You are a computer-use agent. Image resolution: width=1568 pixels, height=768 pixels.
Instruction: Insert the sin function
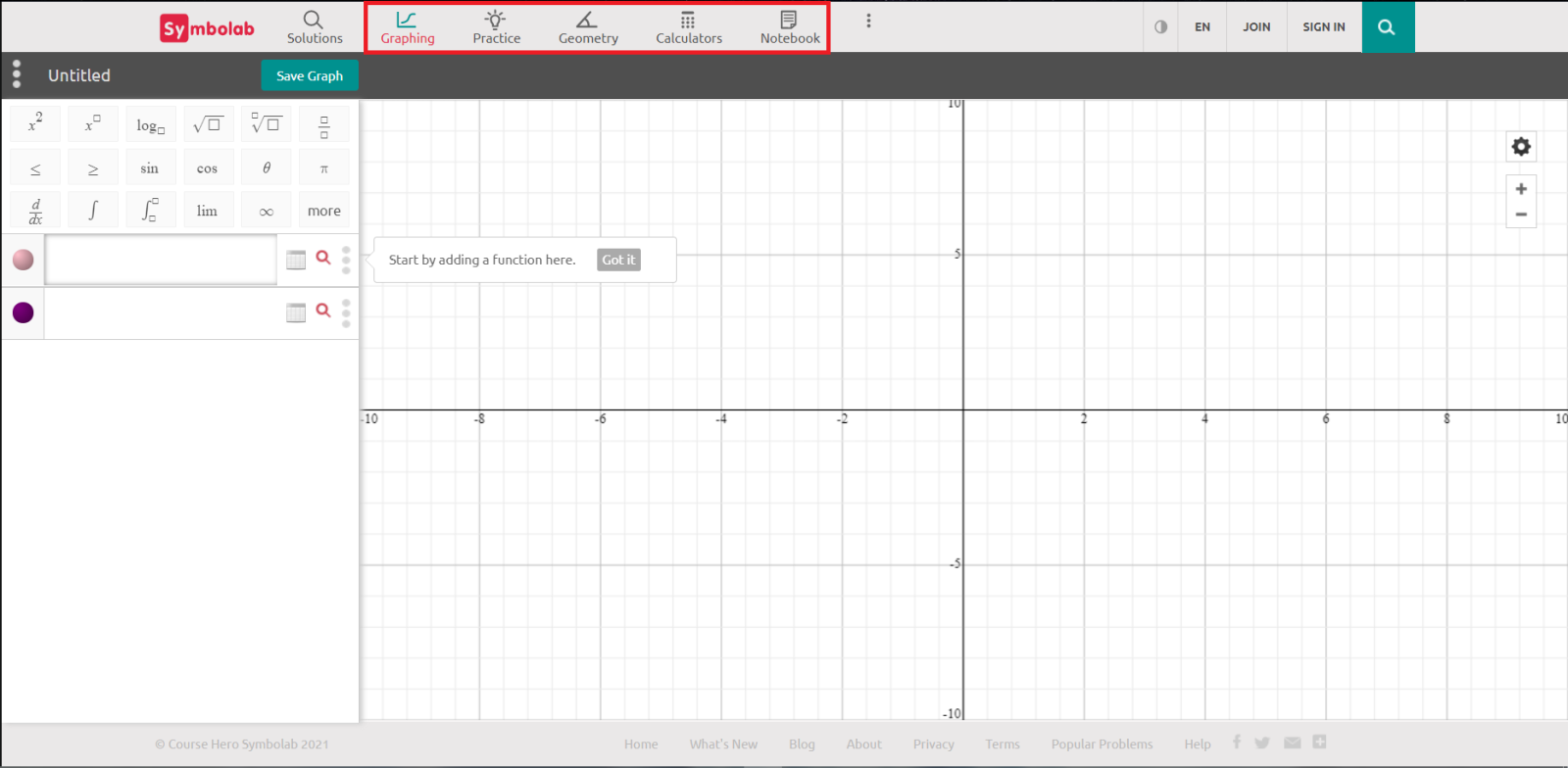151,168
